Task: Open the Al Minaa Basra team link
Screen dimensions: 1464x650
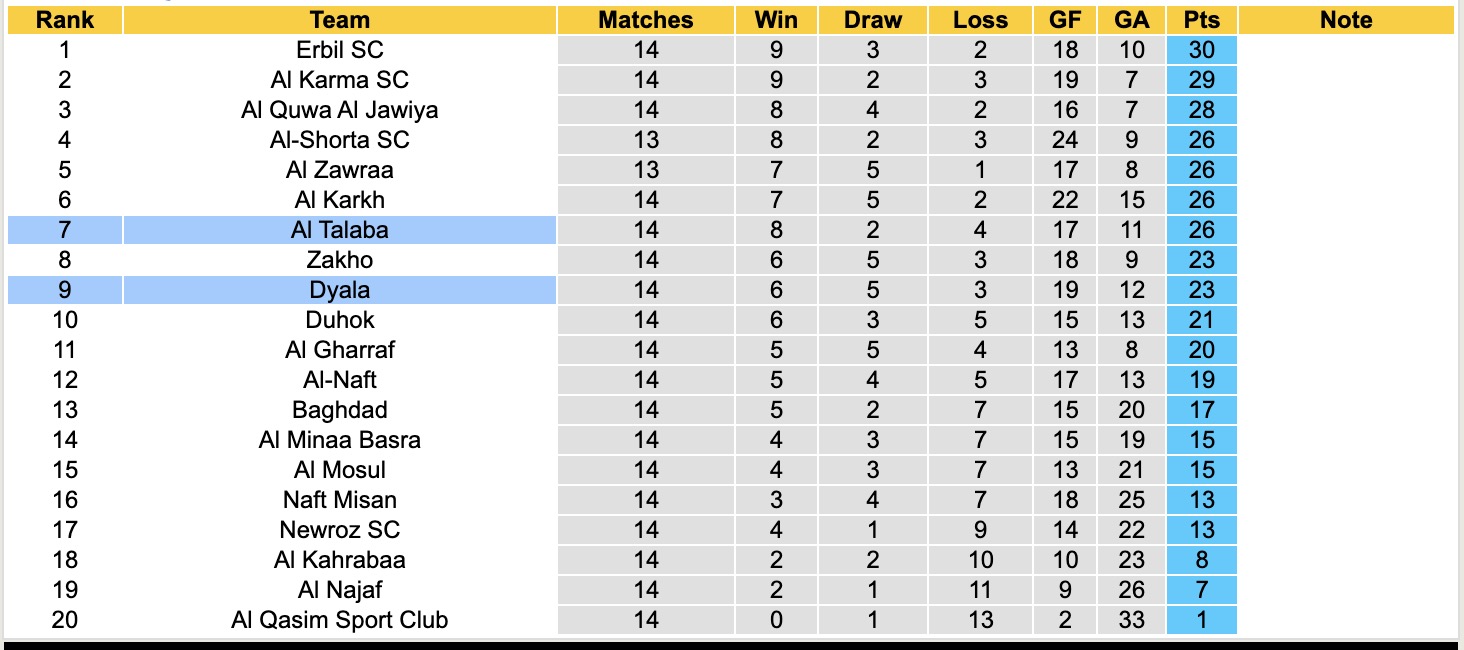Action: pos(340,440)
